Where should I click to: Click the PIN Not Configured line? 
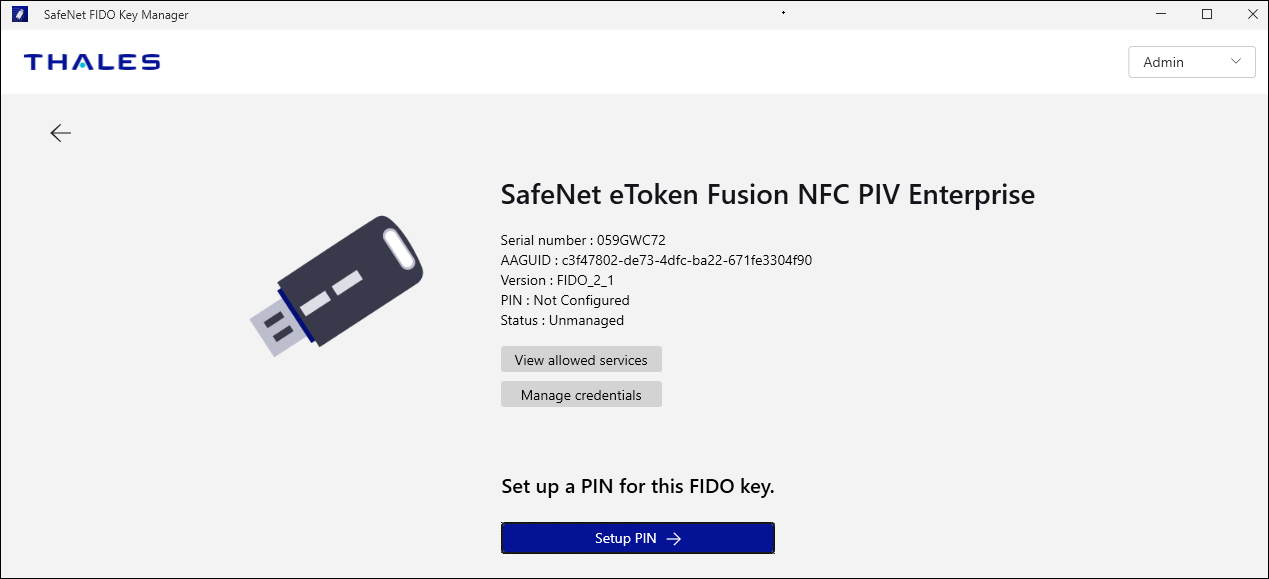click(x=565, y=300)
